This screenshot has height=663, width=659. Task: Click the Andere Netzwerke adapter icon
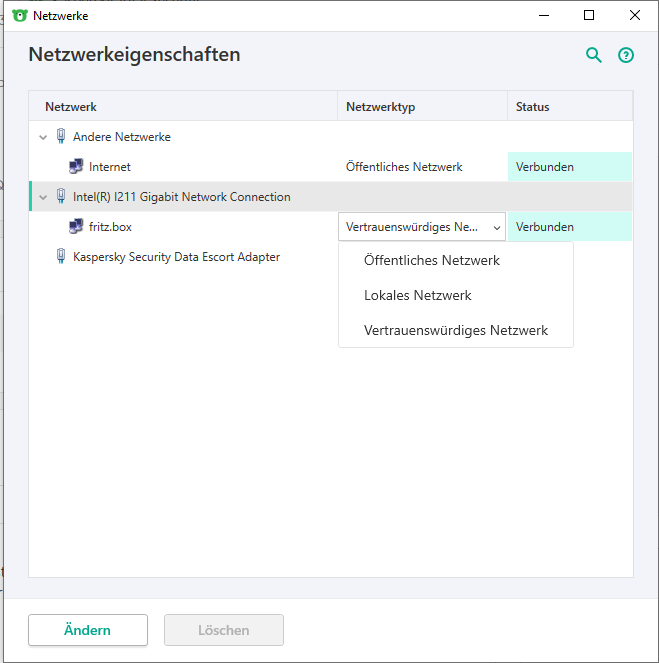coord(61,137)
